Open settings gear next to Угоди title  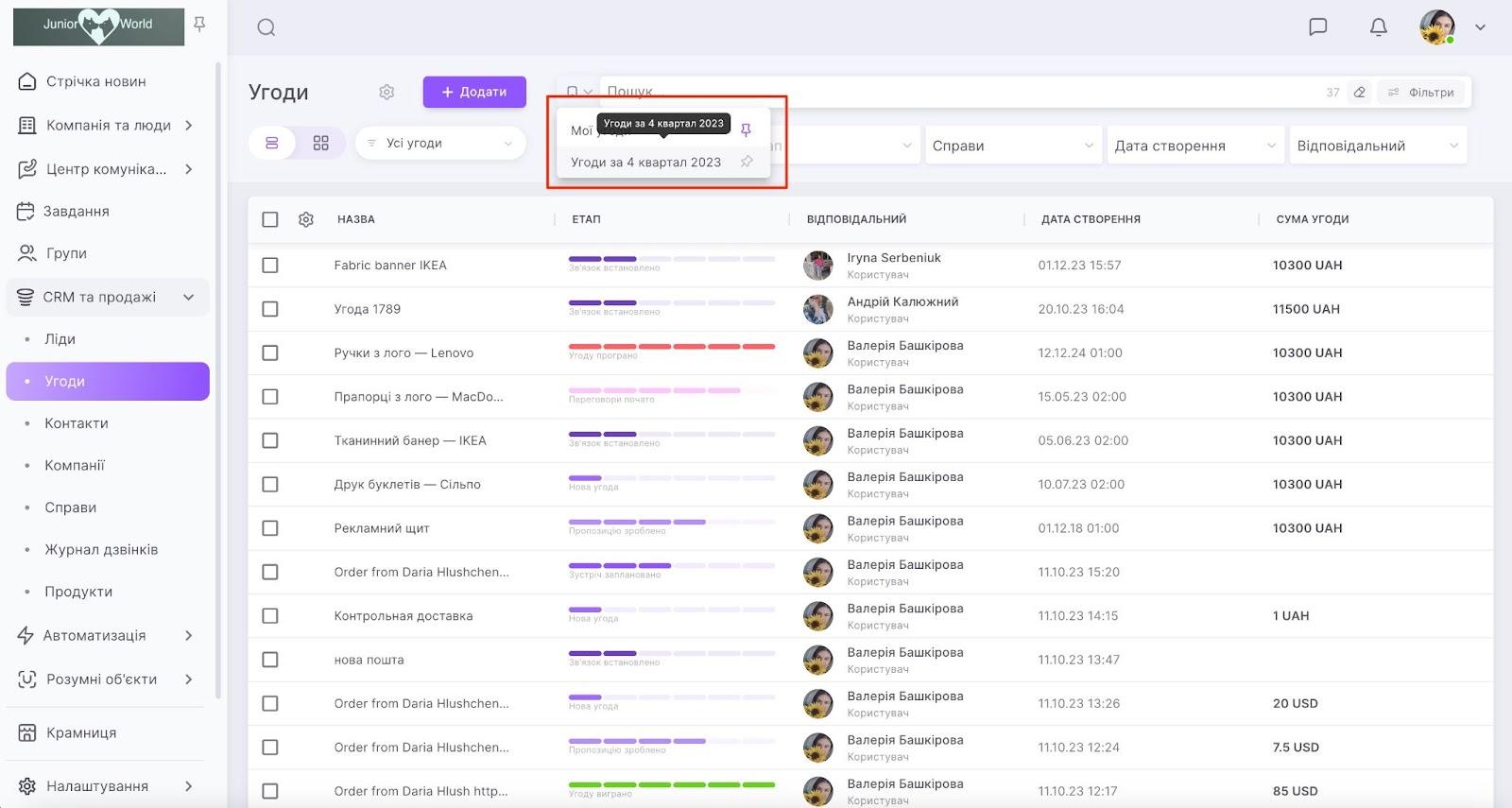[387, 93]
